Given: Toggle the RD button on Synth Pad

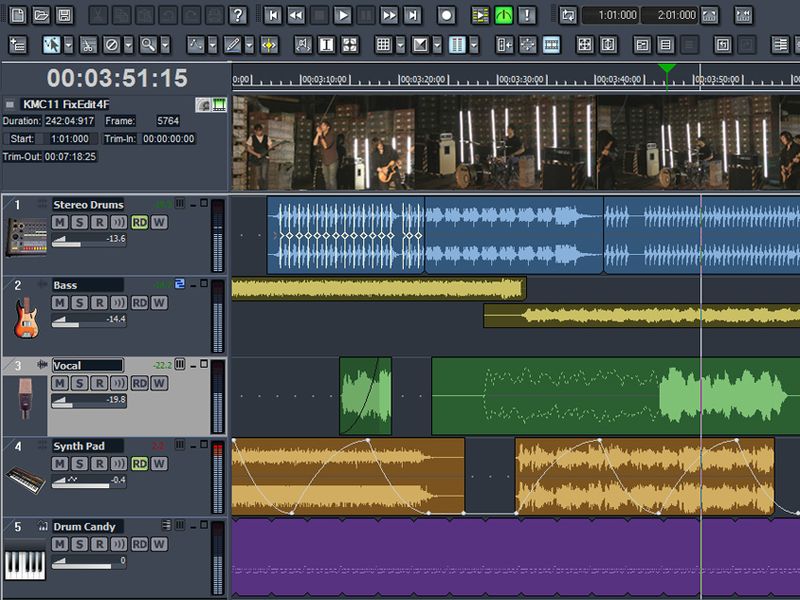Looking at the screenshot, I should 139,464.
